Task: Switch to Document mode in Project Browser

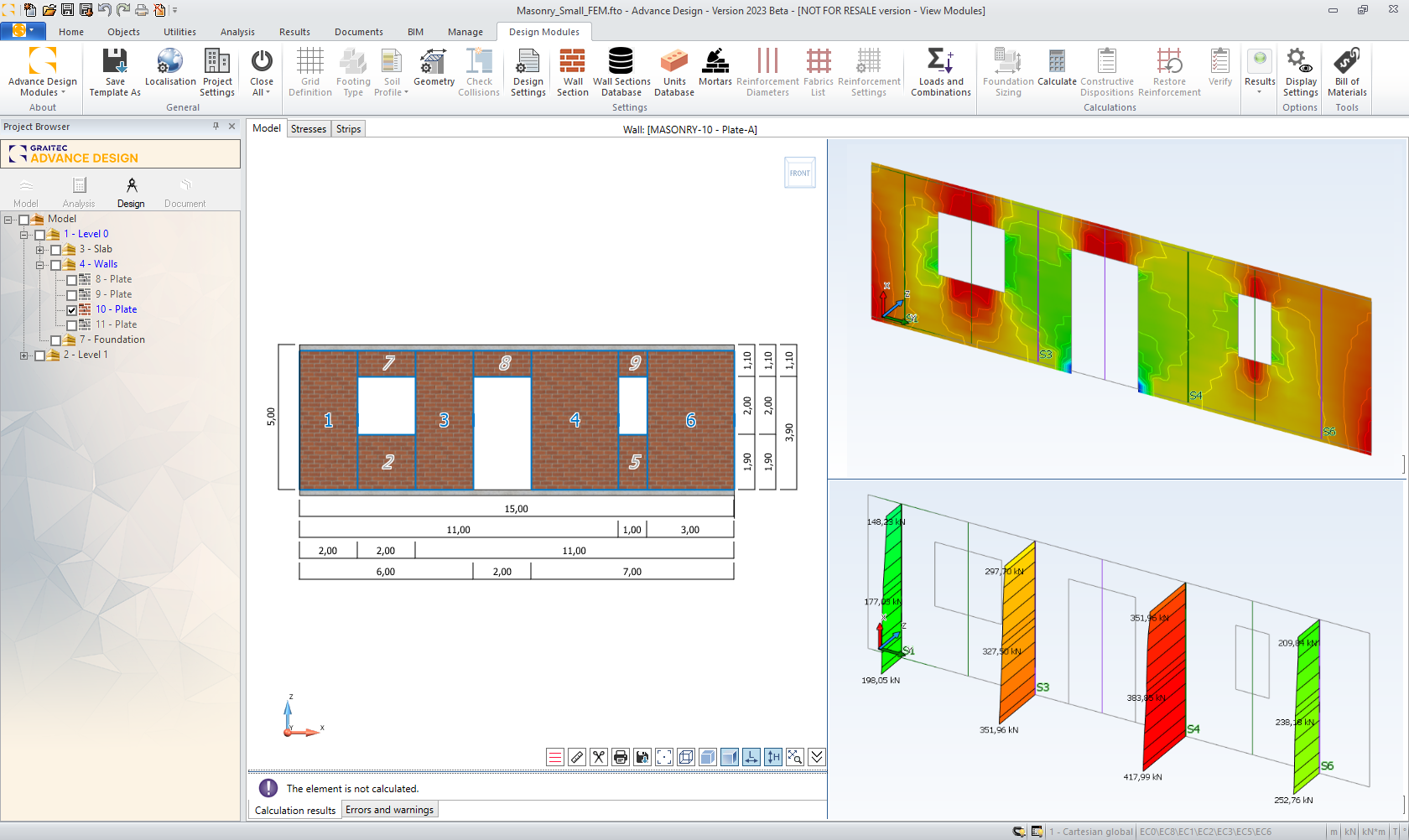Action: pyautogui.click(x=185, y=193)
